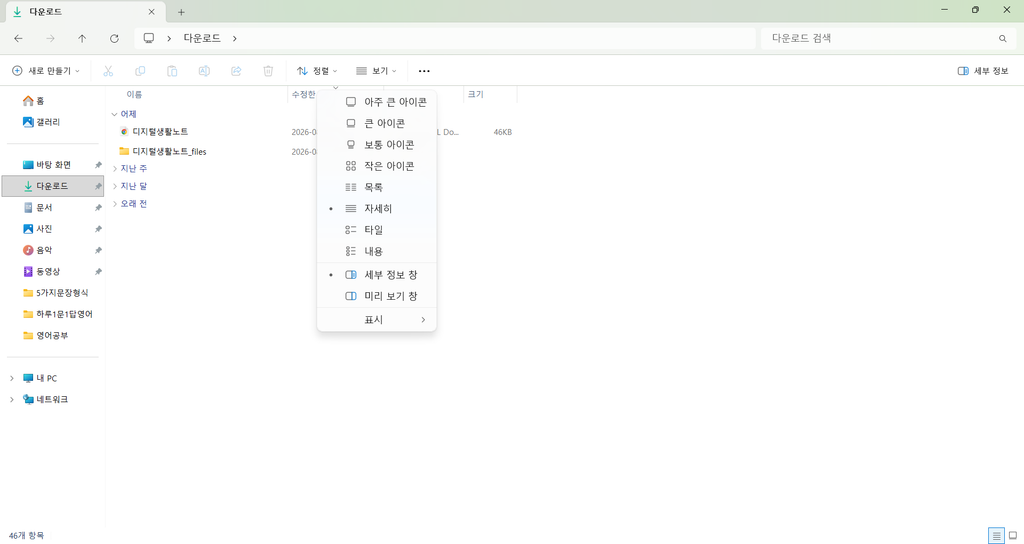This screenshot has height=544, width=1024.
Task: Choose 타일 view option
Action: [x=377, y=230]
